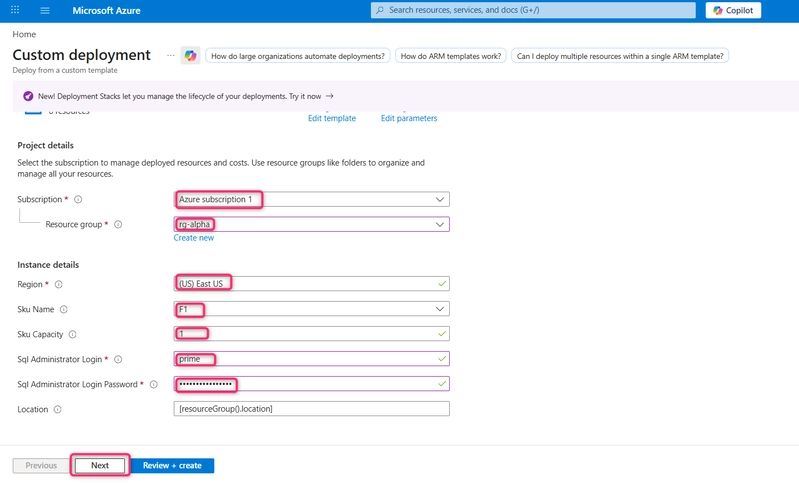Click the Edit parameters link

[409, 118]
